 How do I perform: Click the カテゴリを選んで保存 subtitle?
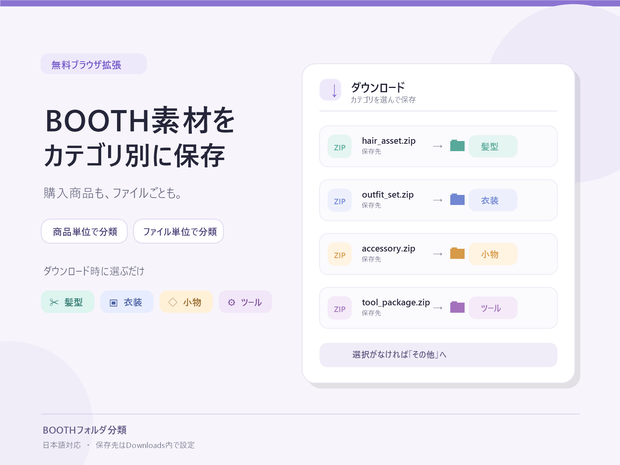383,100
